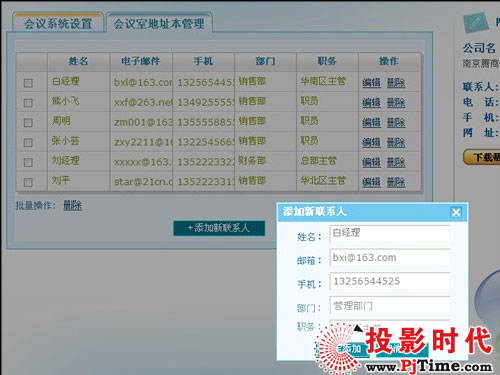This screenshot has height=375, width=500.
Task: Click the 电子邮件 column header
Action: (141, 61)
